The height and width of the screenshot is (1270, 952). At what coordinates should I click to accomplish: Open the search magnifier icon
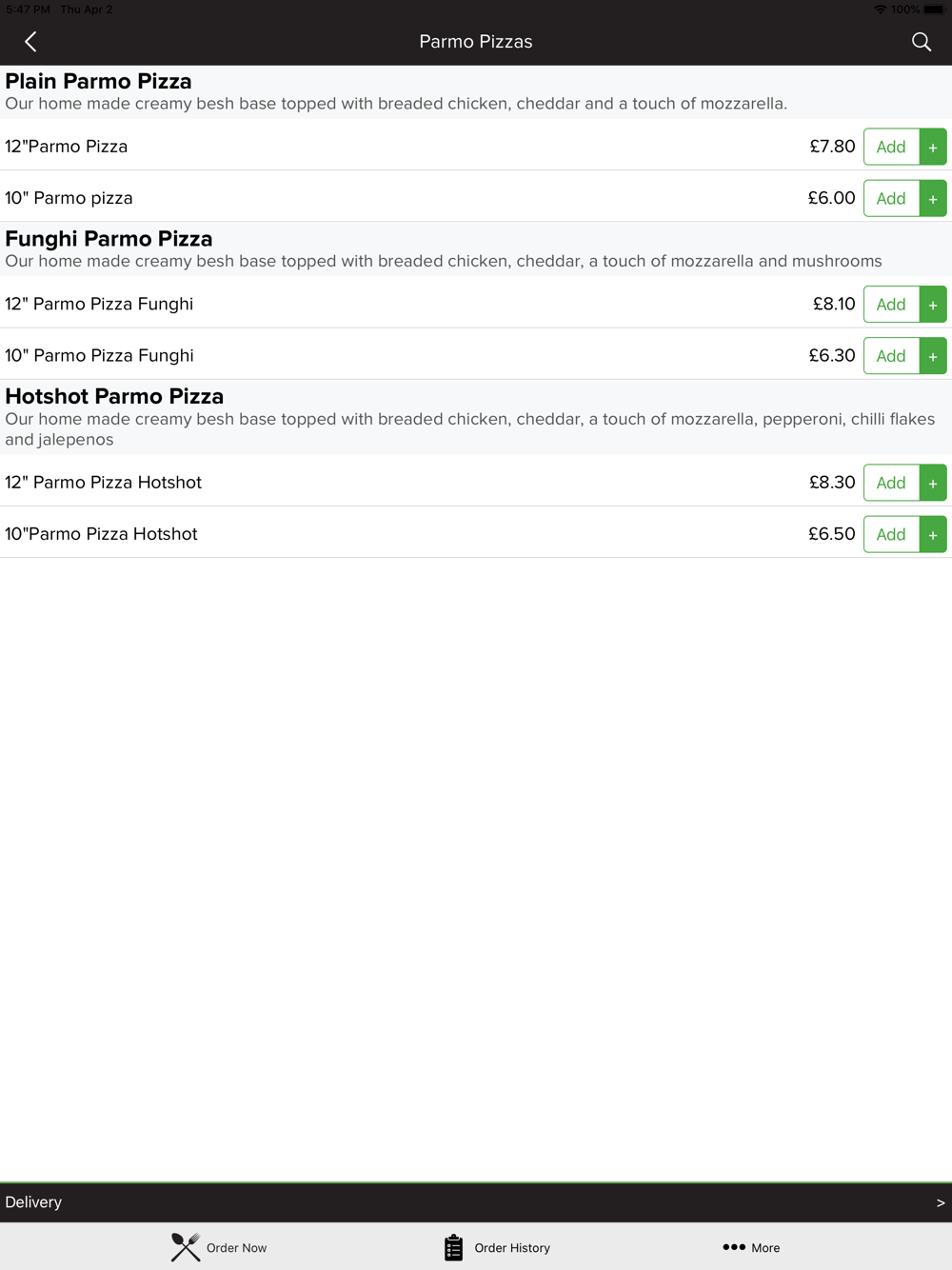coord(921,42)
